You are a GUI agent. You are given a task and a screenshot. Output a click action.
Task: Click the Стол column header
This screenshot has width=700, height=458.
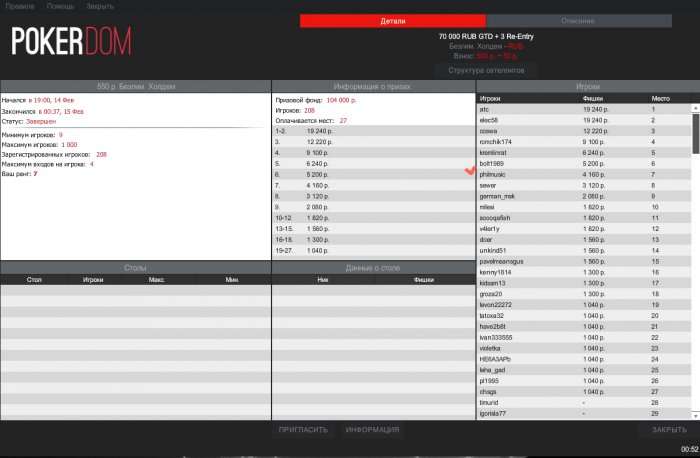pyautogui.click(x=34, y=280)
